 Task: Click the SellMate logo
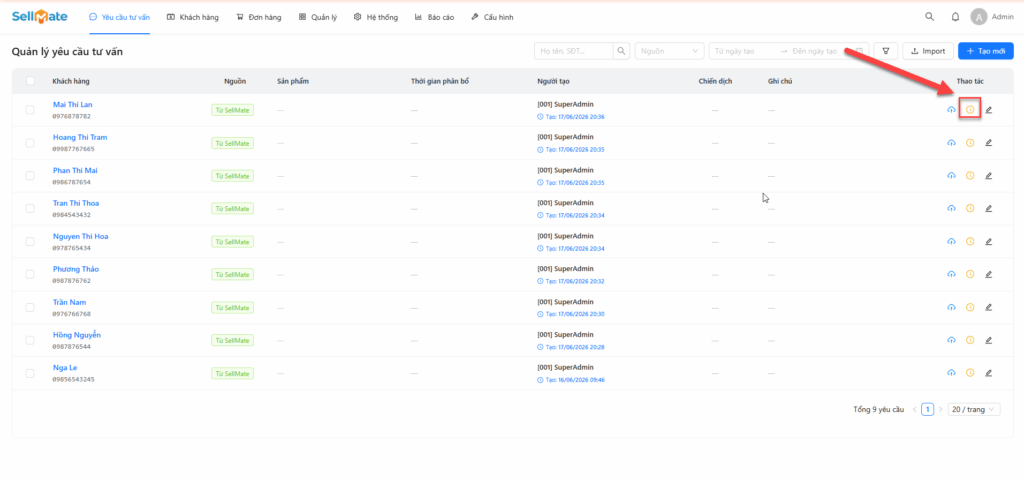[x=39, y=17]
